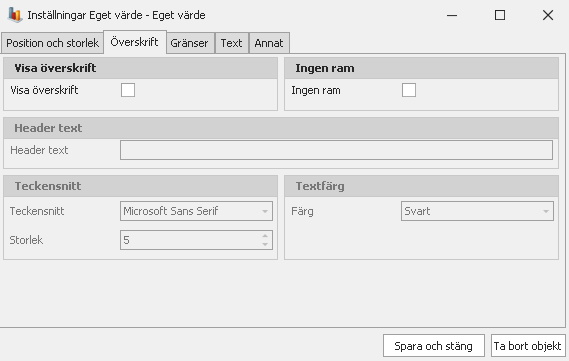Click the application icon in title bar

[x=15, y=15]
